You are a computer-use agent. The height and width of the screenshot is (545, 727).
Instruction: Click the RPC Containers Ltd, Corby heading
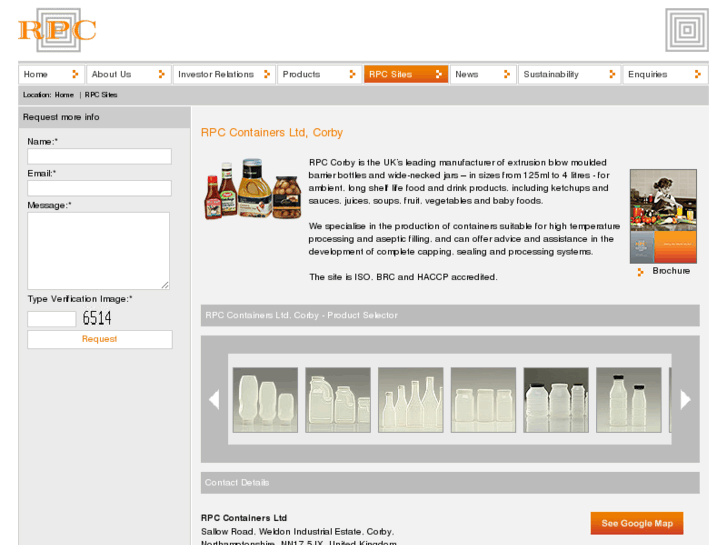[272, 133]
